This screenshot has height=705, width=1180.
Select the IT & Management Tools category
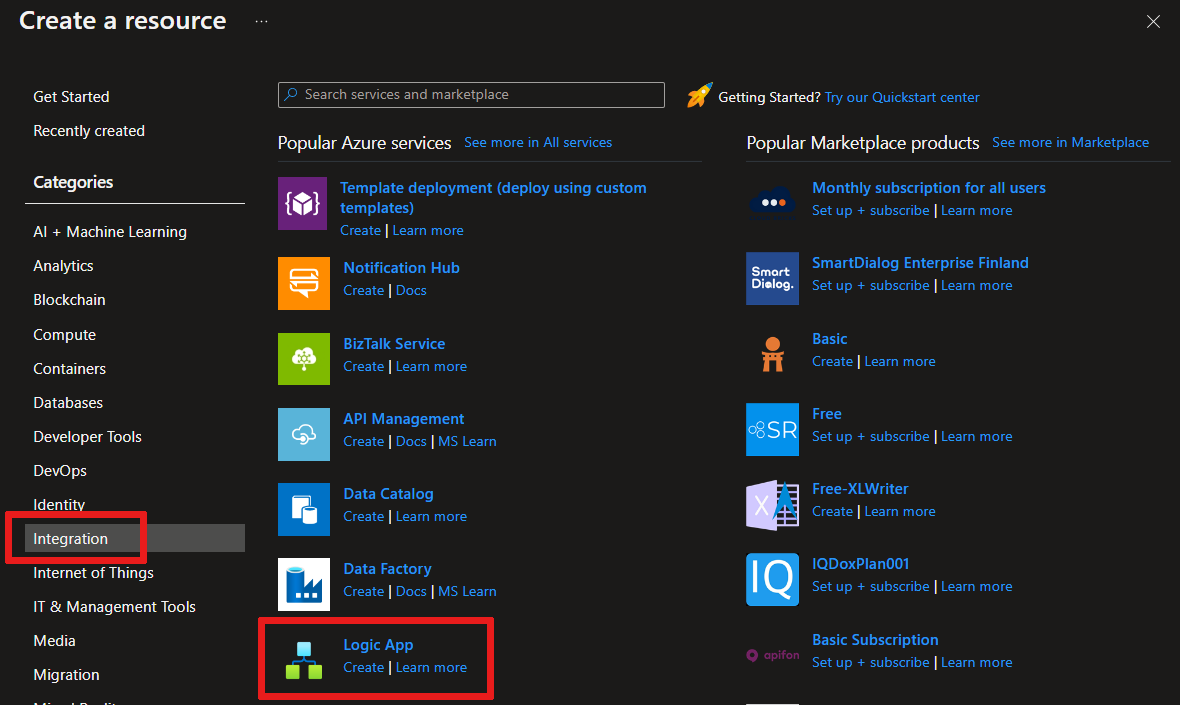click(x=114, y=606)
